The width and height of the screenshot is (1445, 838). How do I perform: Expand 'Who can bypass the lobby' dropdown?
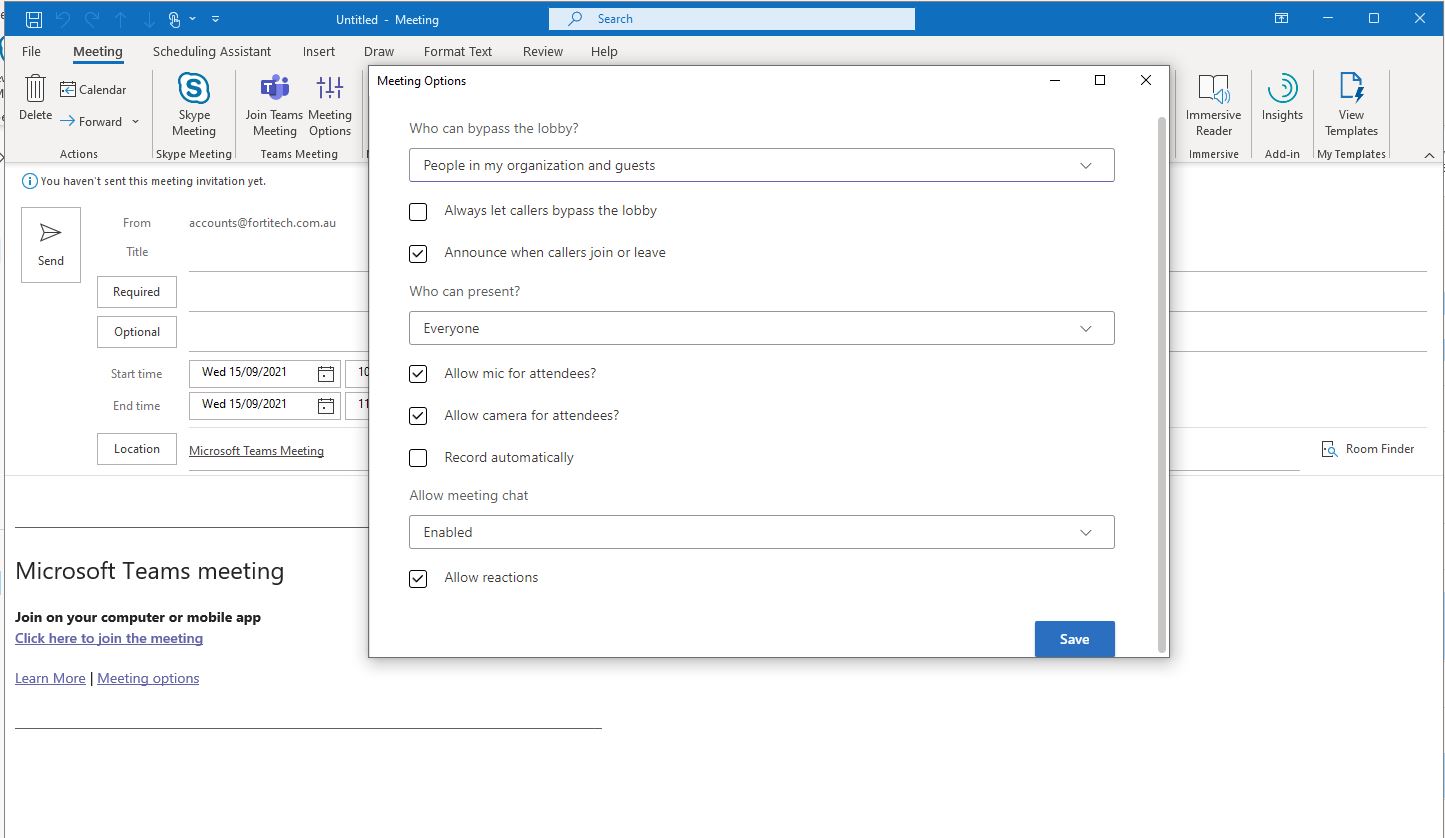(762, 165)
